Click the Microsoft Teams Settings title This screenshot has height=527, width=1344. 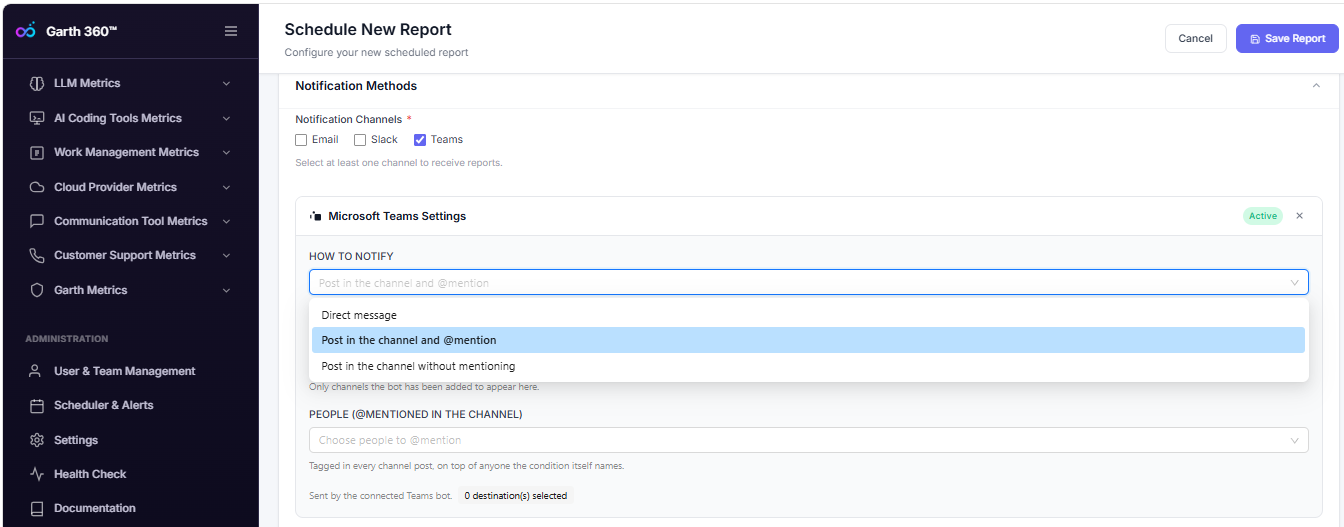[x=397, y=216]
